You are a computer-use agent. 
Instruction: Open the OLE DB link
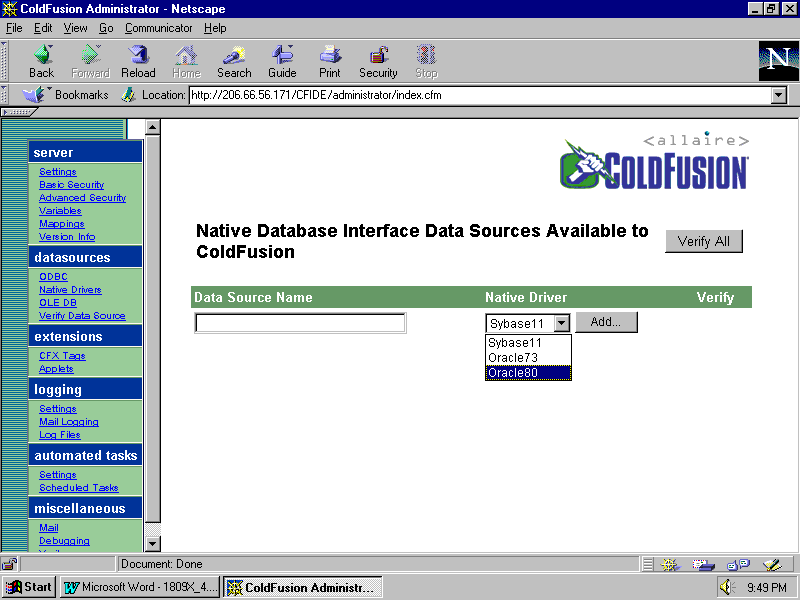click(58, 303)
